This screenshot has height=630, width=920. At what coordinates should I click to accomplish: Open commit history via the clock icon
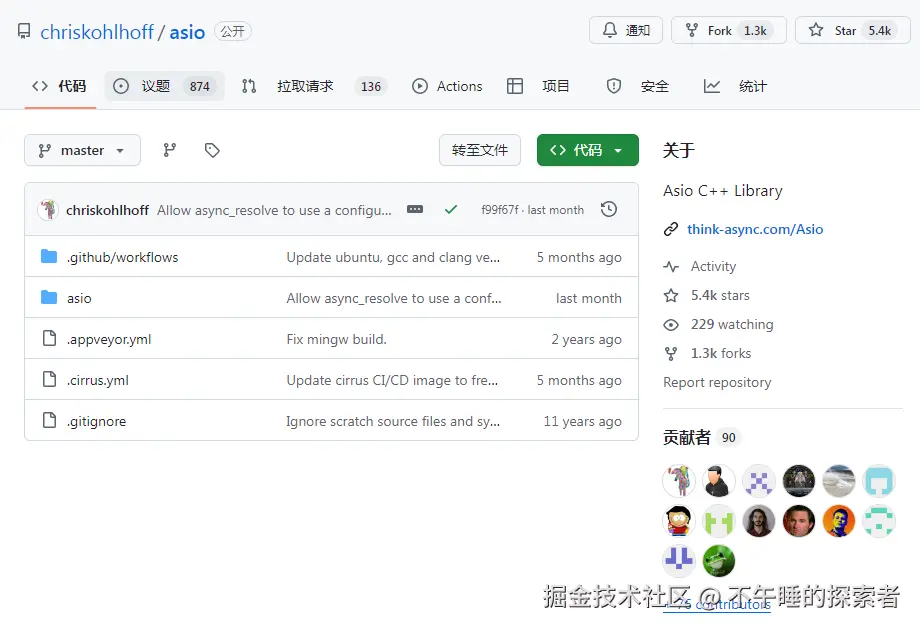[x=608, y=209]
